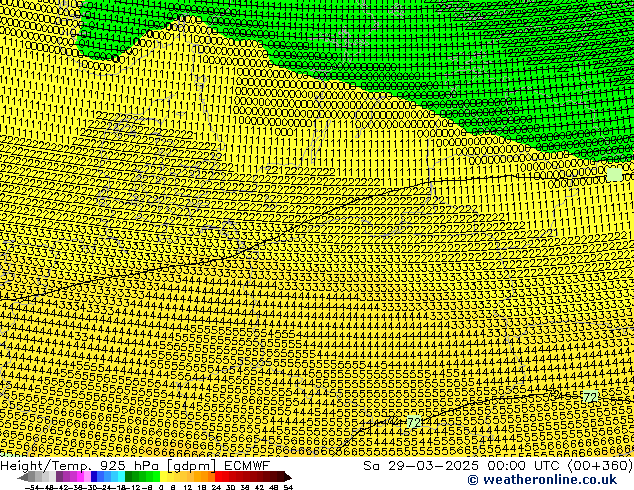634x490 pixels.
Task: Pick the cyan legend swatch at -18
Action: (x=121, y=476)
